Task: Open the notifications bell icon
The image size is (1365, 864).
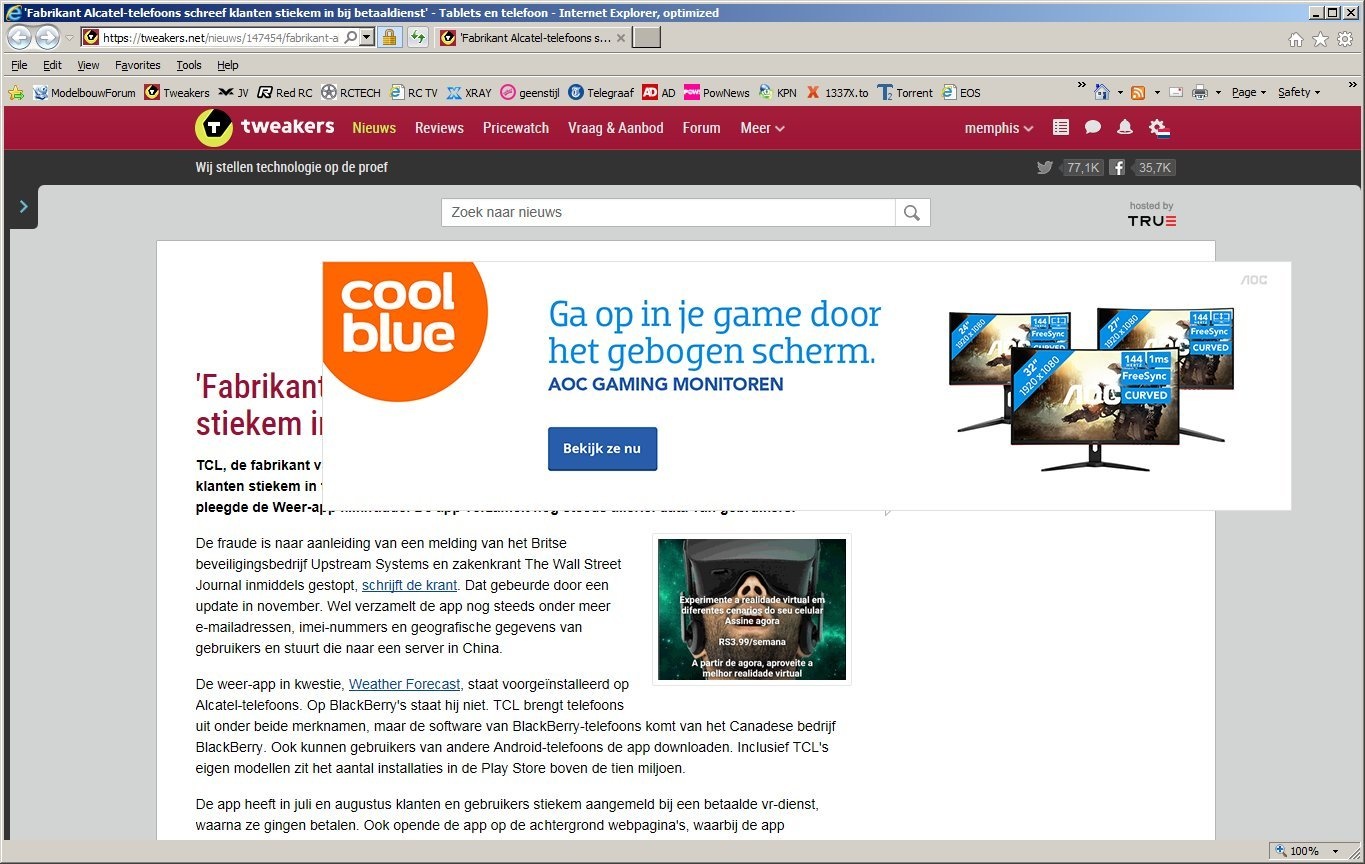Action: point(1125,127)
